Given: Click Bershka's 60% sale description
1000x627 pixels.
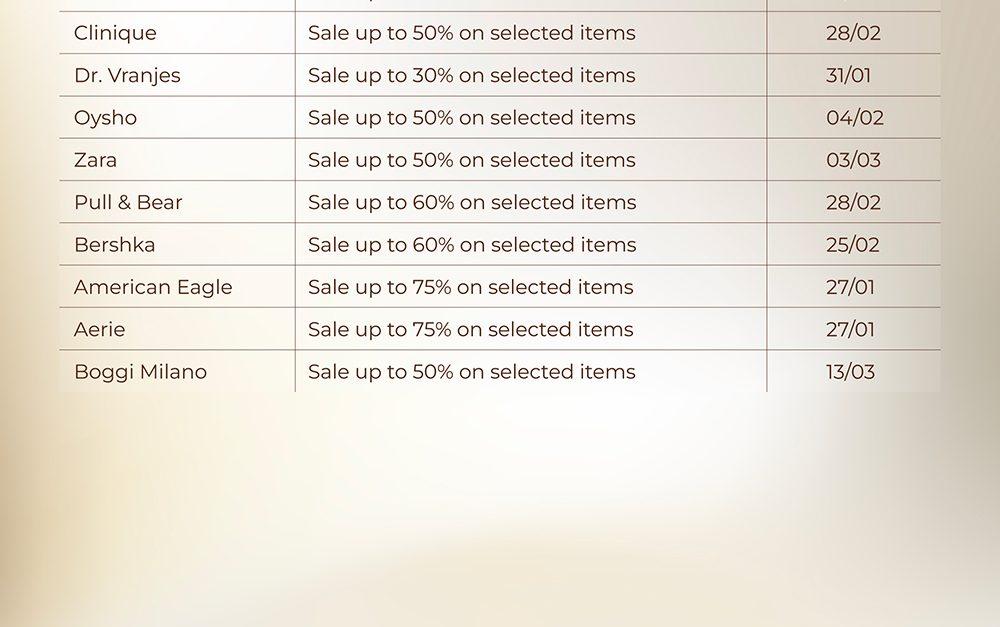Looking at the screenshot, I should pyautogui.click(x=471, y=245).
